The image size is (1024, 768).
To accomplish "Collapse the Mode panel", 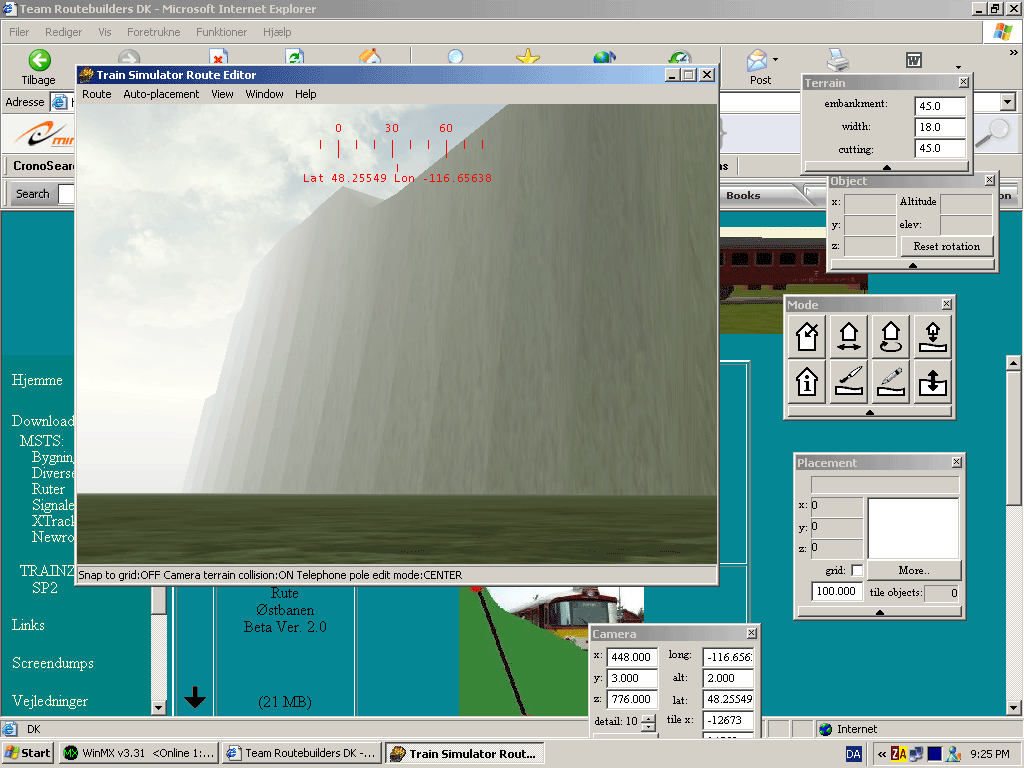I will point(869,412).
